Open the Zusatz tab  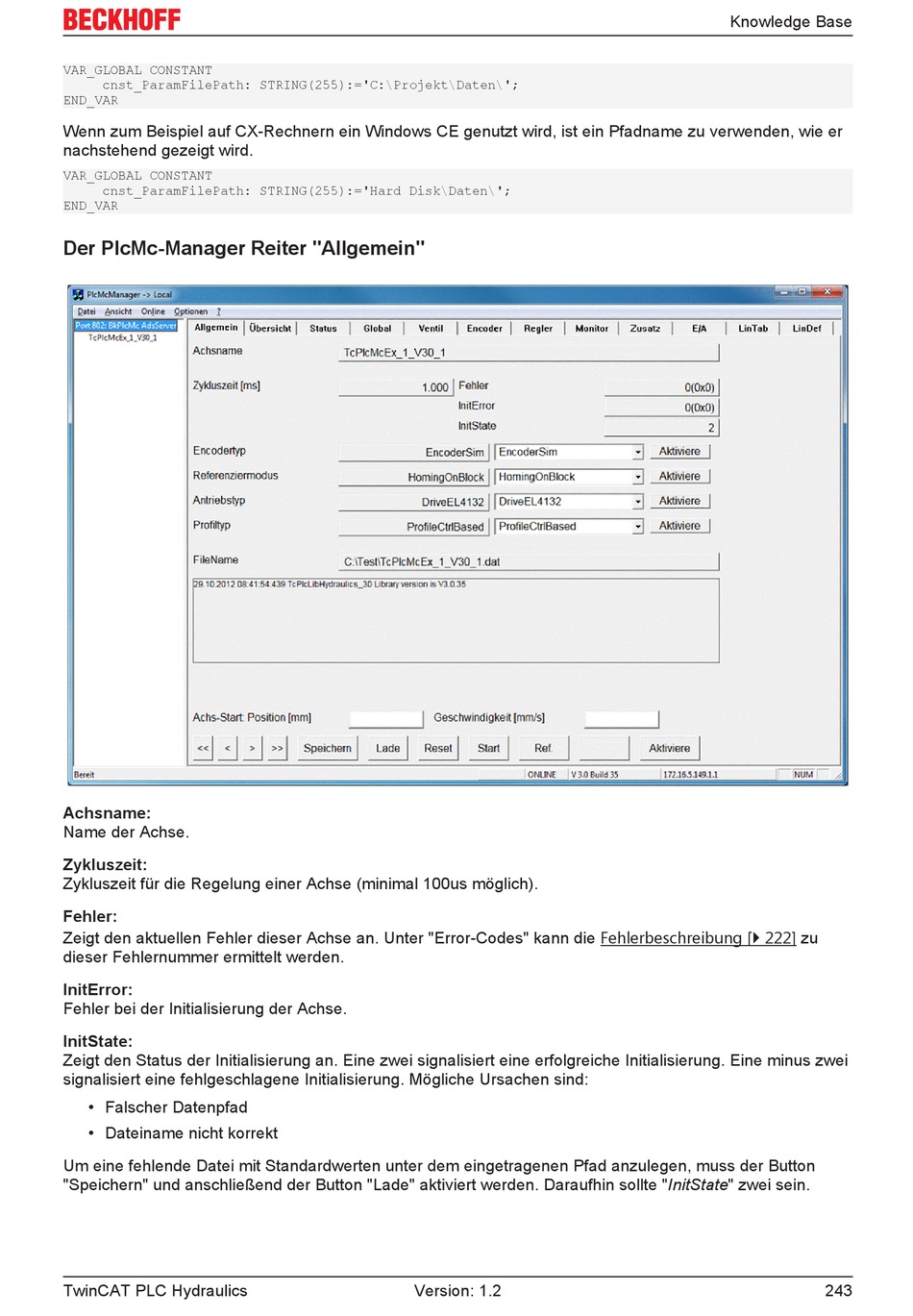[646, 329]
